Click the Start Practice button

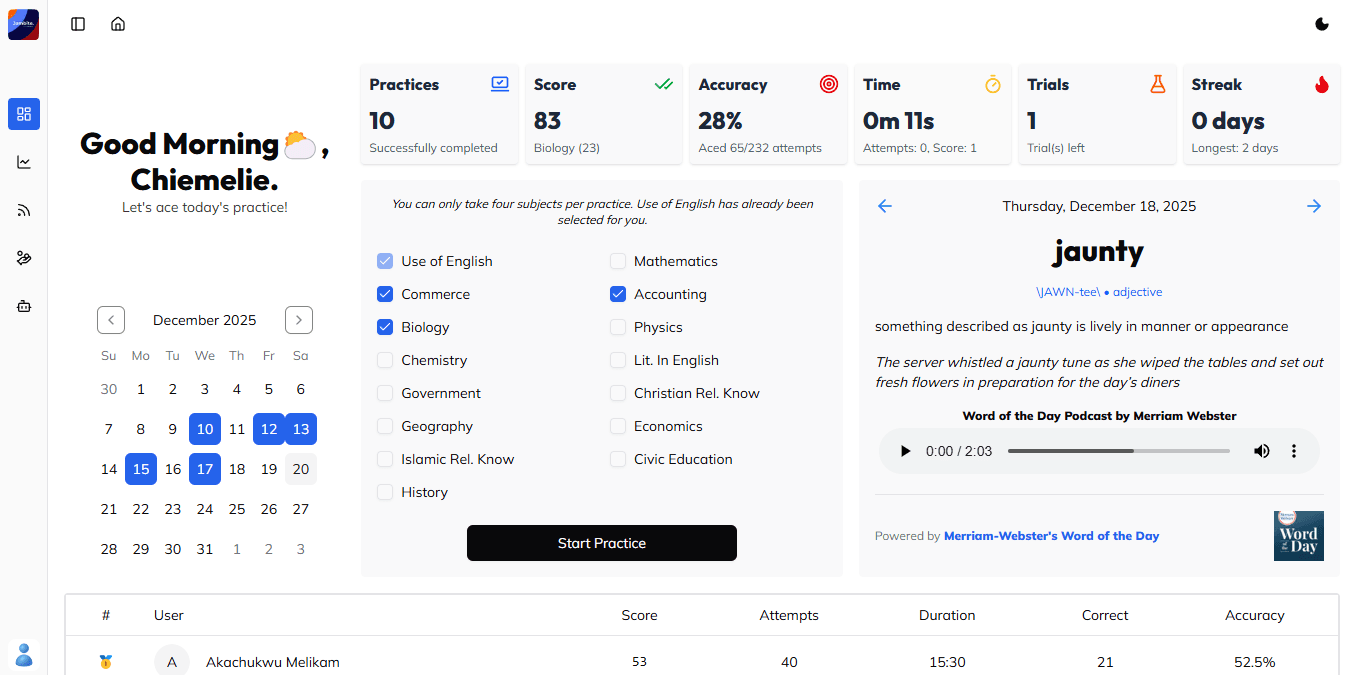[602, 543]
